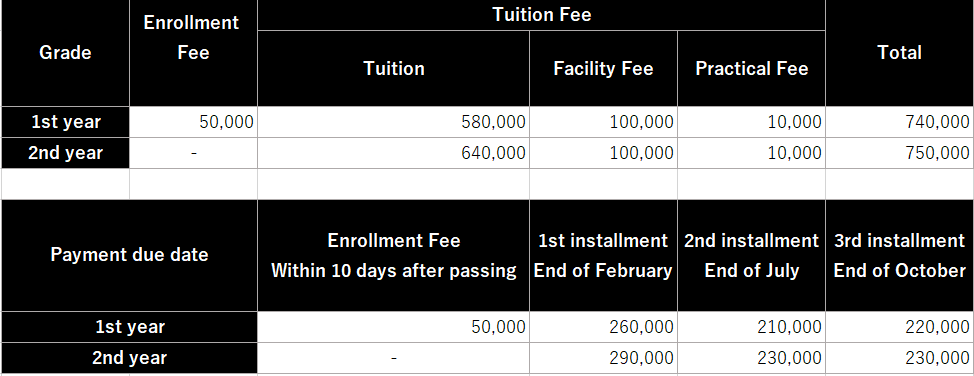Select the Practical Fee header cell
This screenshot has height=376, width=974.
click(752, 68)
